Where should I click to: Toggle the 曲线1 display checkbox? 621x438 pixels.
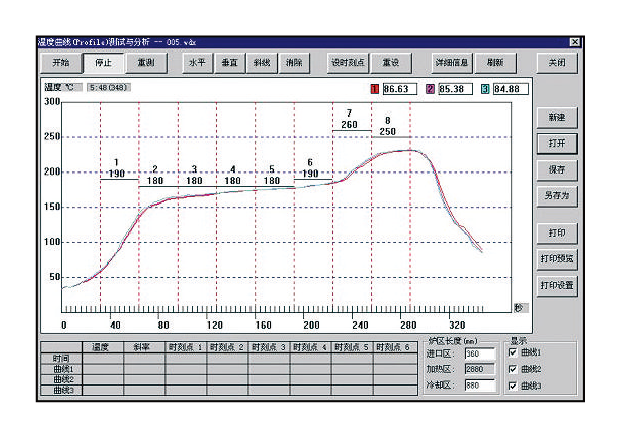coord(513,353)
